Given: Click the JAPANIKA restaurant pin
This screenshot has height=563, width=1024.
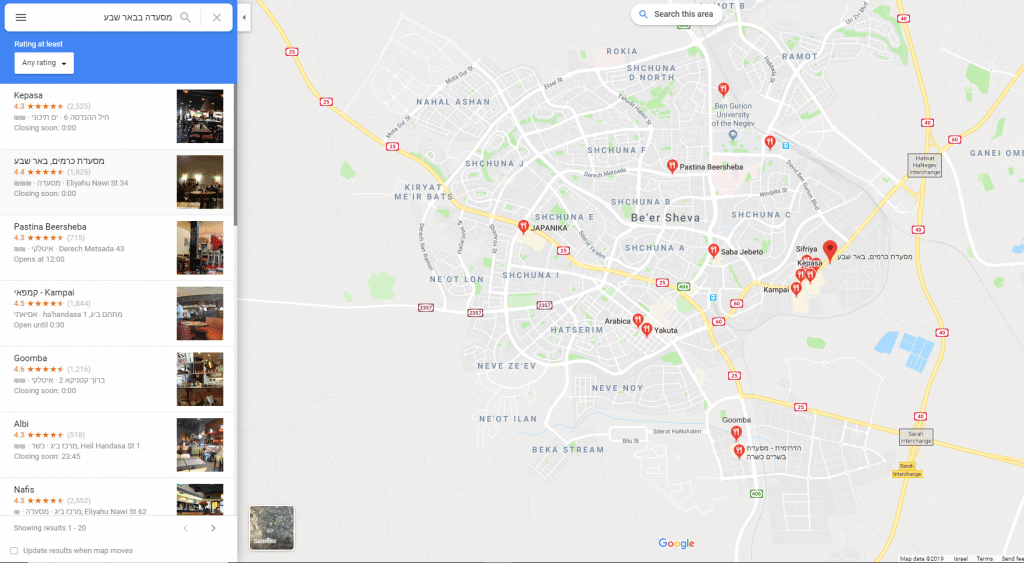Looking at the screenshot, I should coord(523,227).
